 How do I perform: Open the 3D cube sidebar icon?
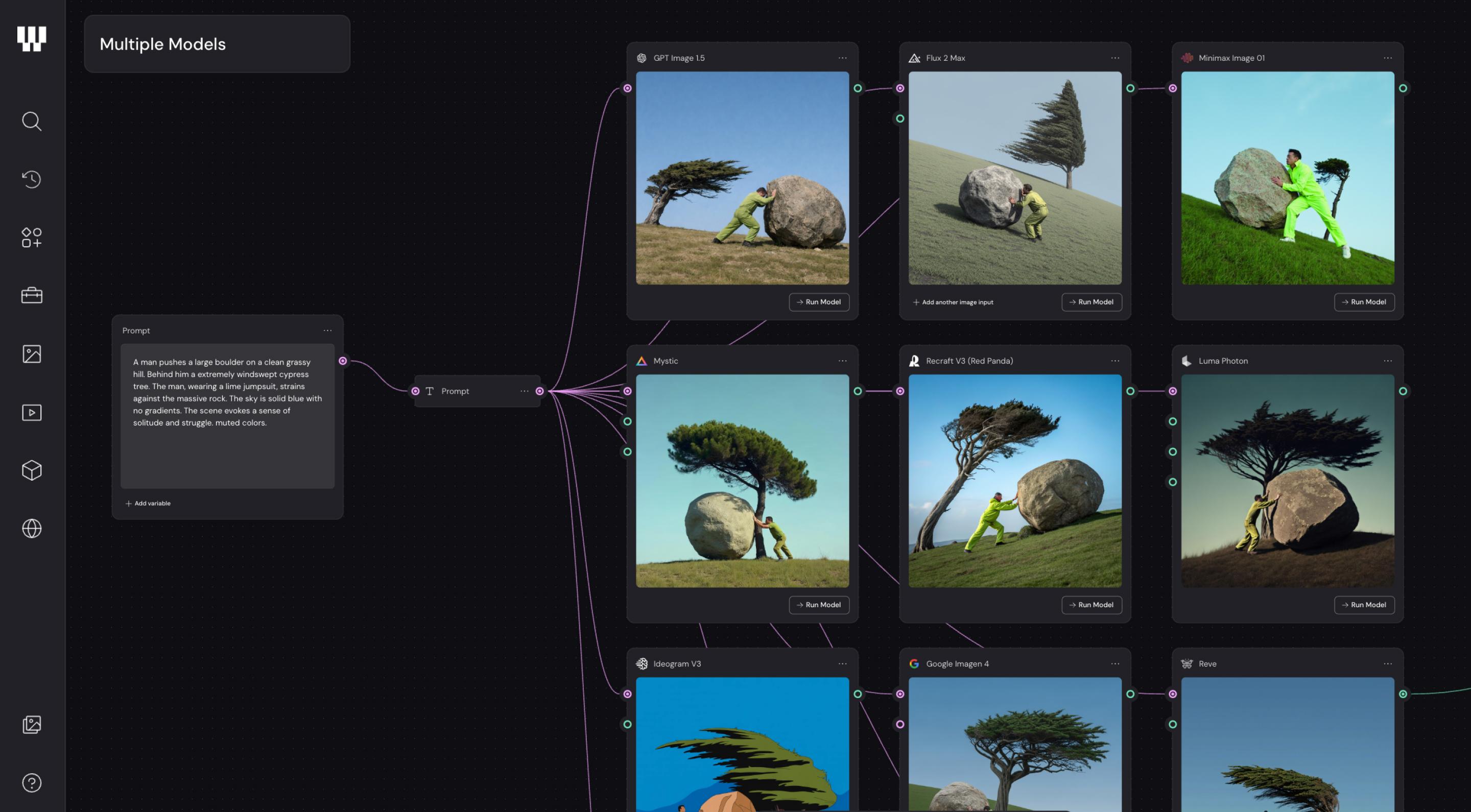point(31,470)
